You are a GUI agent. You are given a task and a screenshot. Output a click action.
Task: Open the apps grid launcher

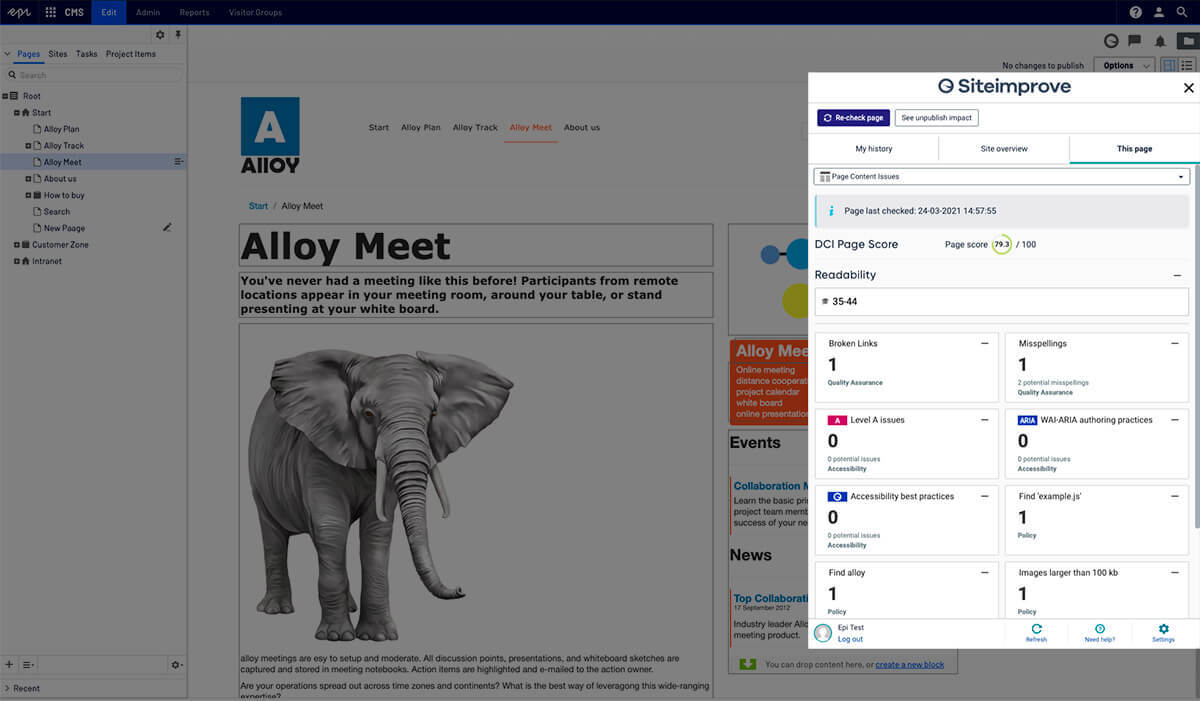point(51,12)
